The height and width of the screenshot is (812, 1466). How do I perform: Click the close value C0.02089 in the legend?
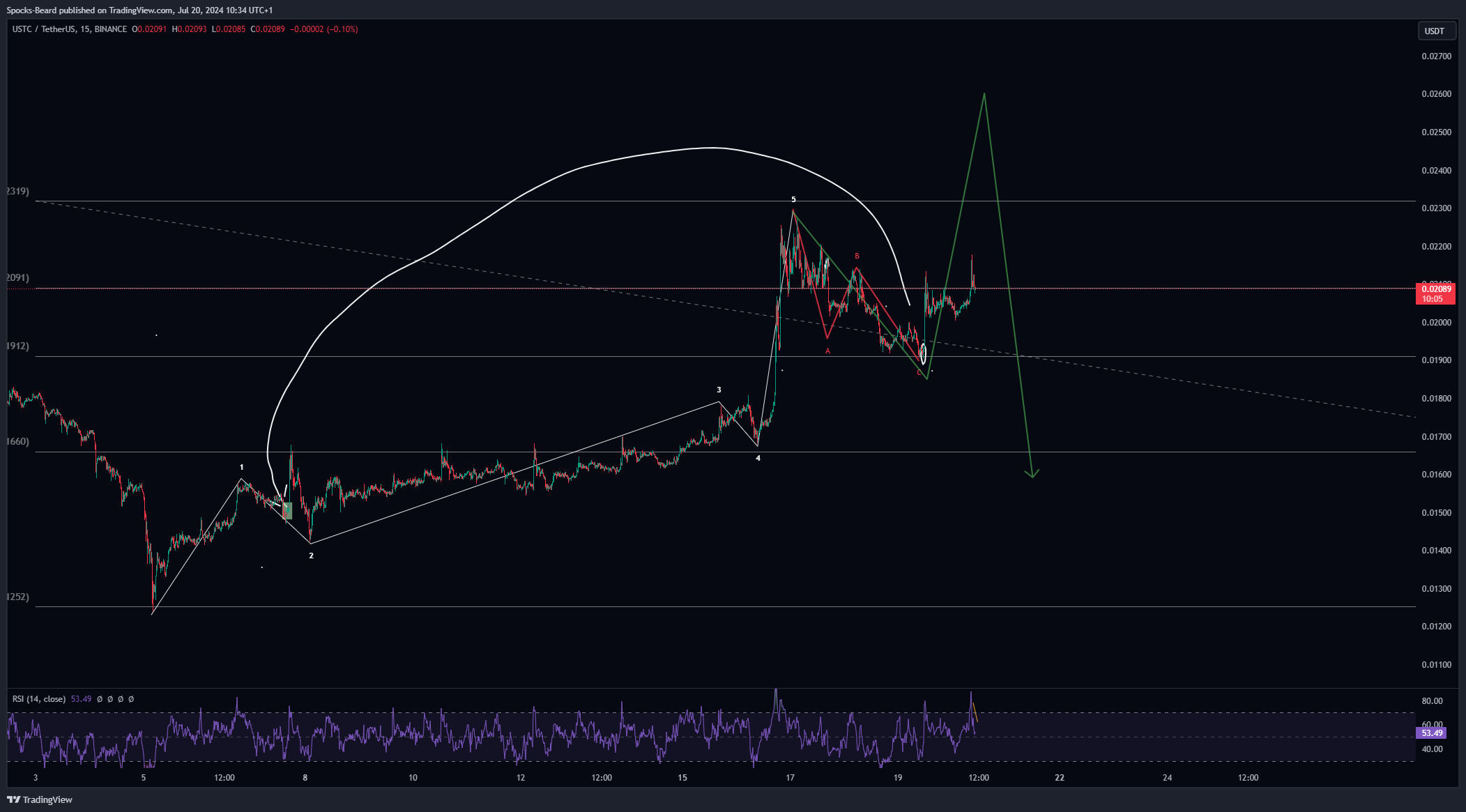tap(268, 29)
